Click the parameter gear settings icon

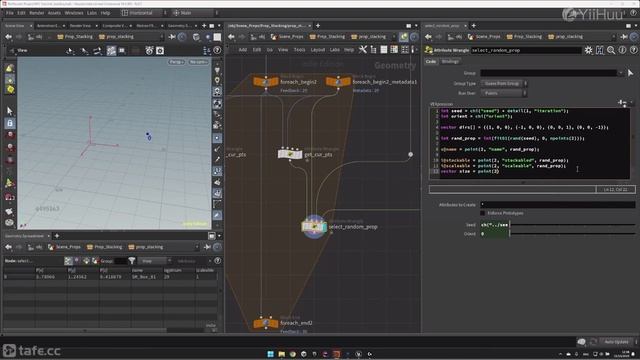pos(588,50)
